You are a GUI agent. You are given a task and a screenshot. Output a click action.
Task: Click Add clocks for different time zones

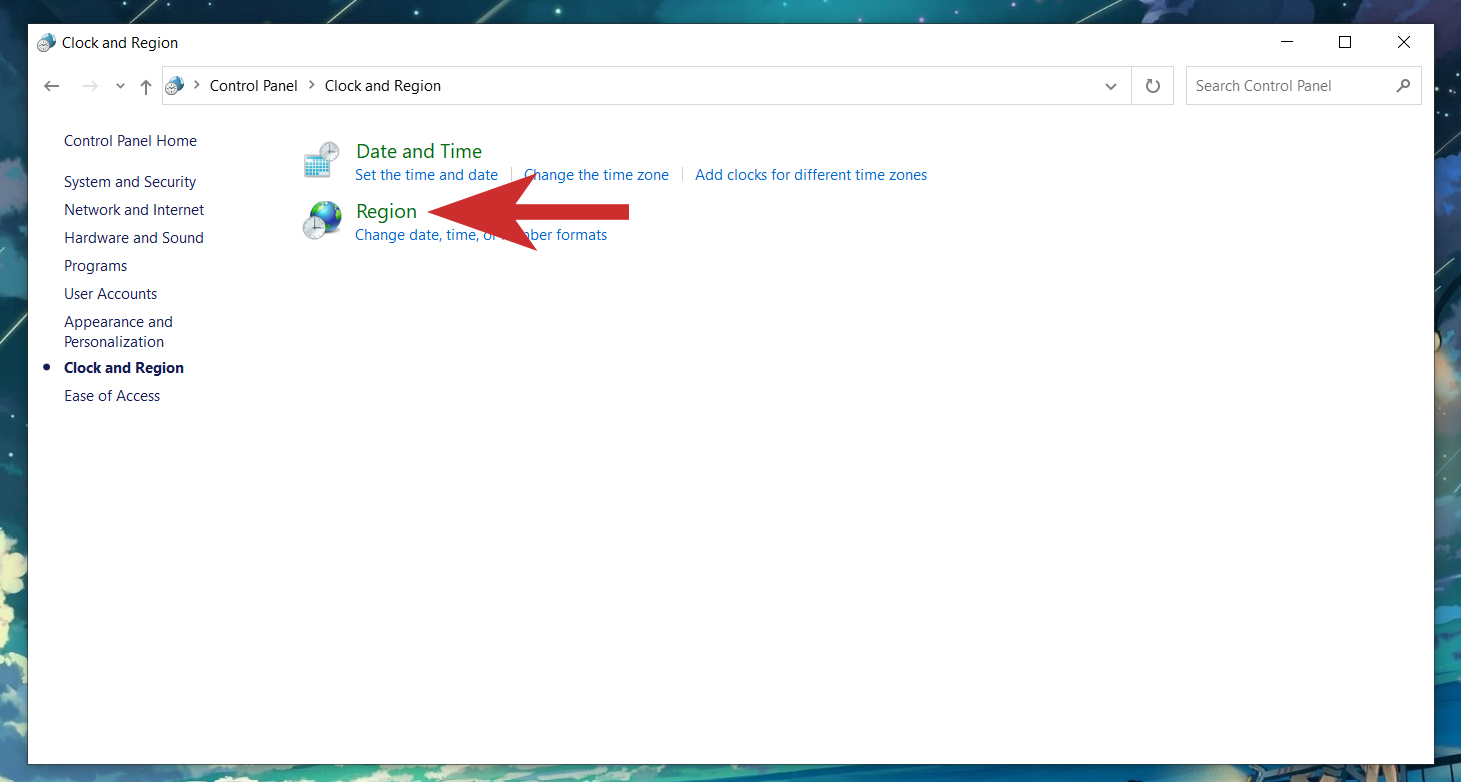(x=811, y=175)
